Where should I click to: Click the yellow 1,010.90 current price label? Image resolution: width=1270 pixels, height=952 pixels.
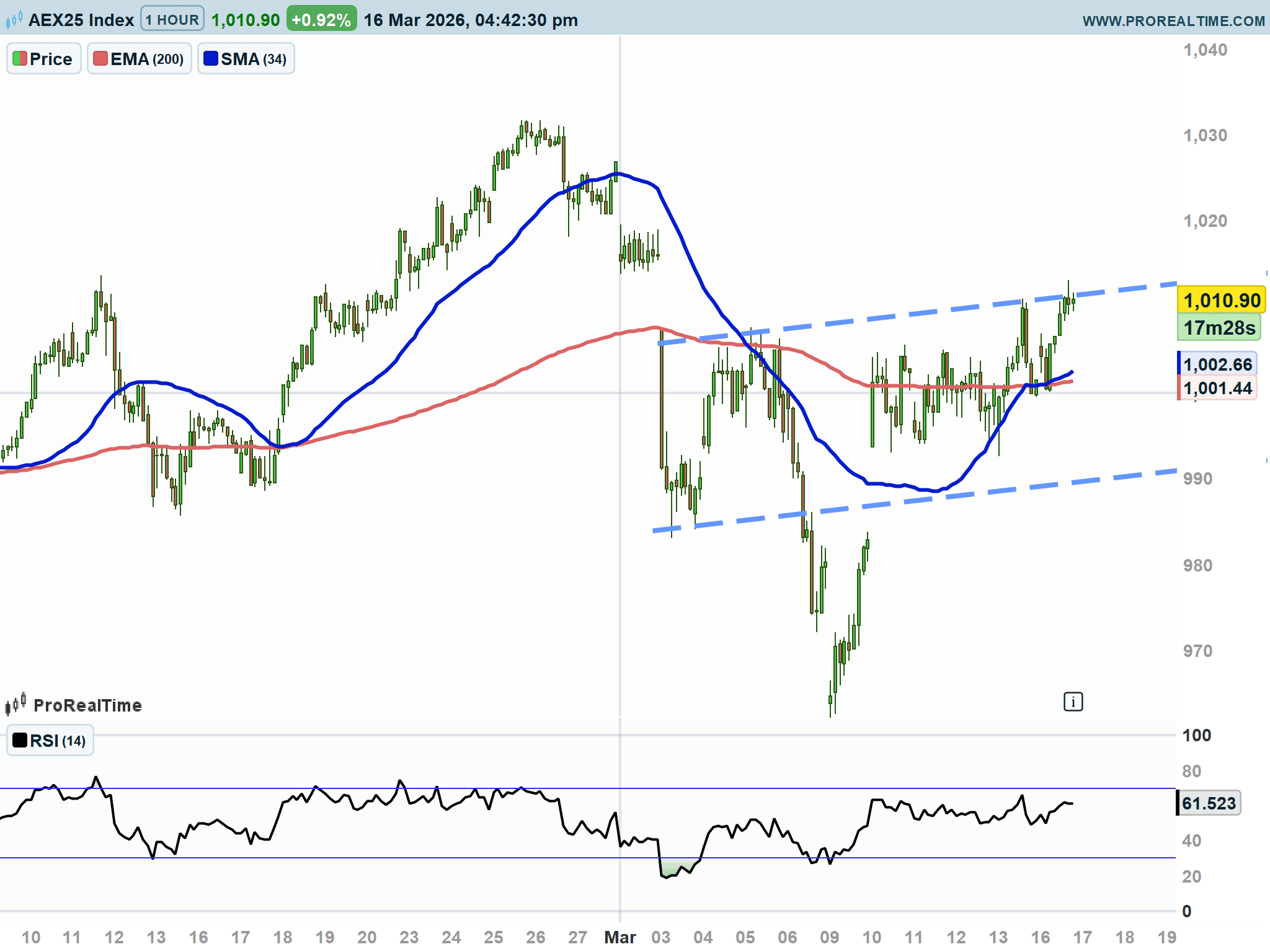1221,301
